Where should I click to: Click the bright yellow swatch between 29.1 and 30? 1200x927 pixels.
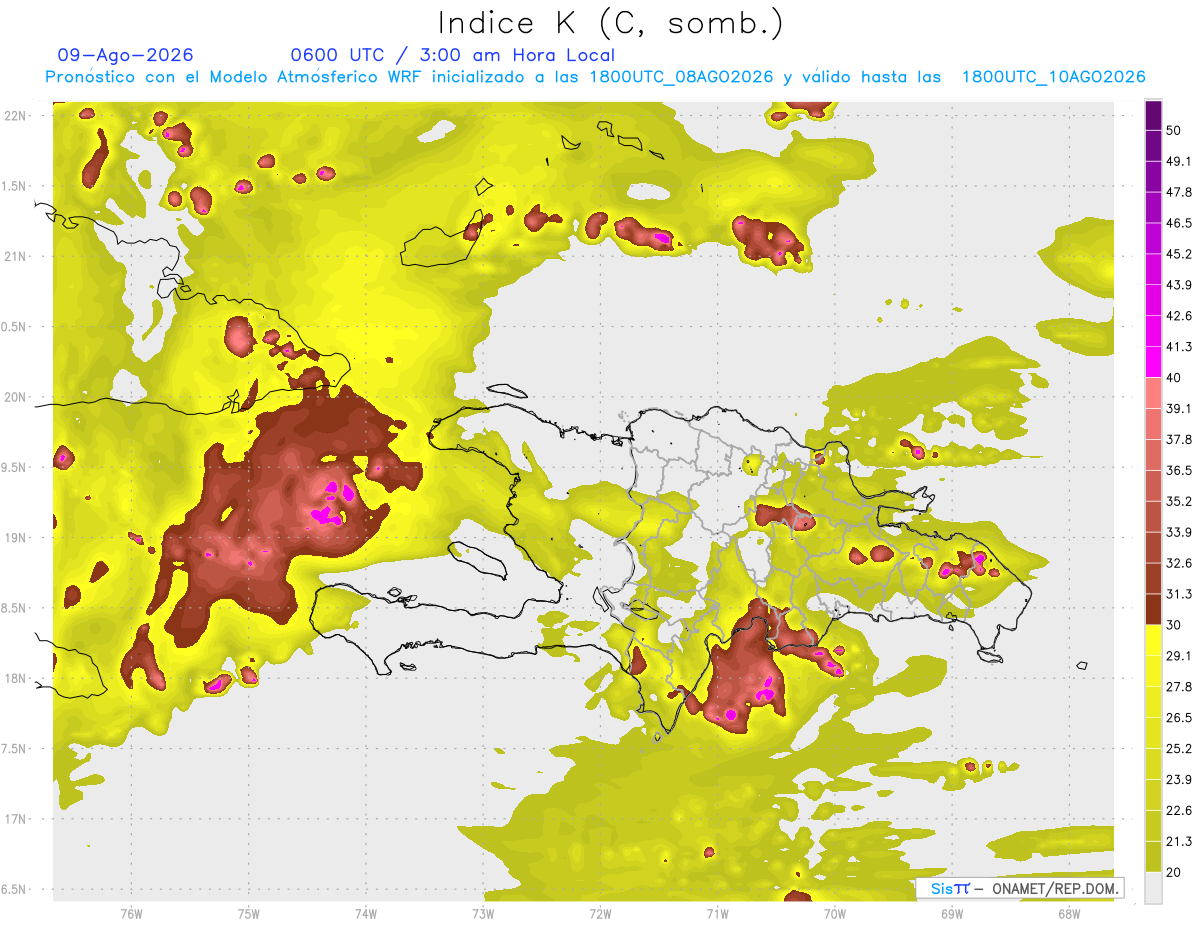pyautogui.click(x=1153, y=641)
